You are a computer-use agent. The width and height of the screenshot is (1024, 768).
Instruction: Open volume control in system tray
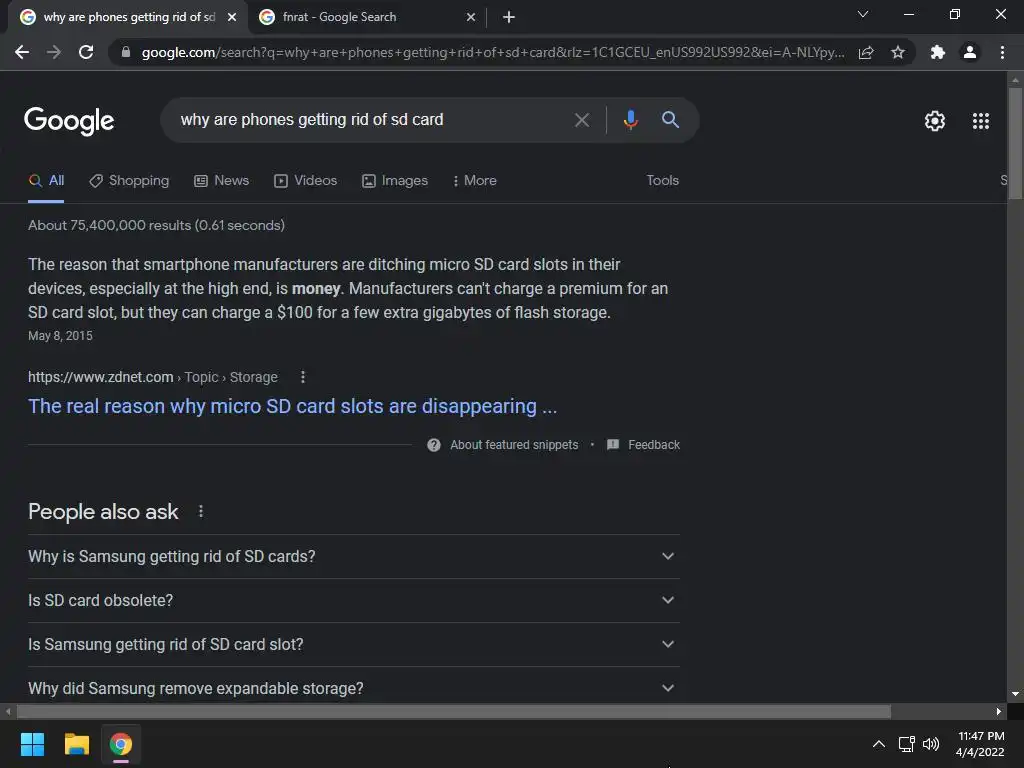931,744
